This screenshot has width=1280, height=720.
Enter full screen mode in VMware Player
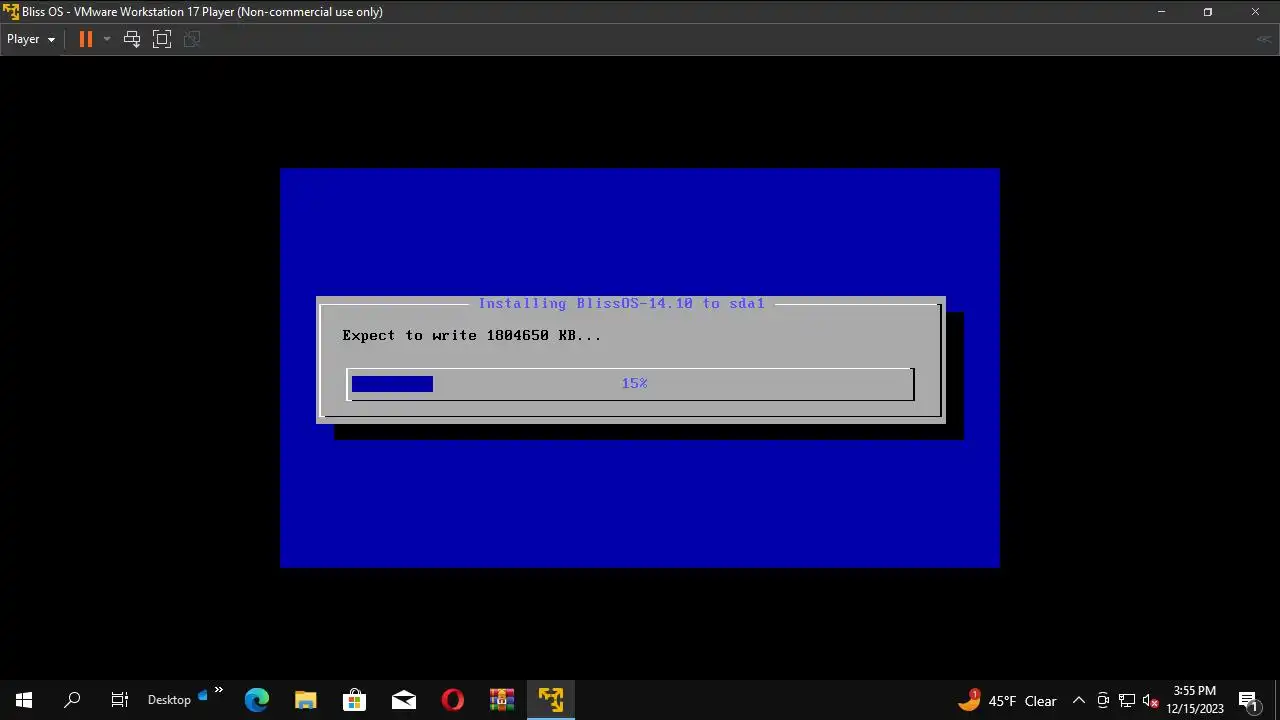pyautogui.click(x=162, y=39)
